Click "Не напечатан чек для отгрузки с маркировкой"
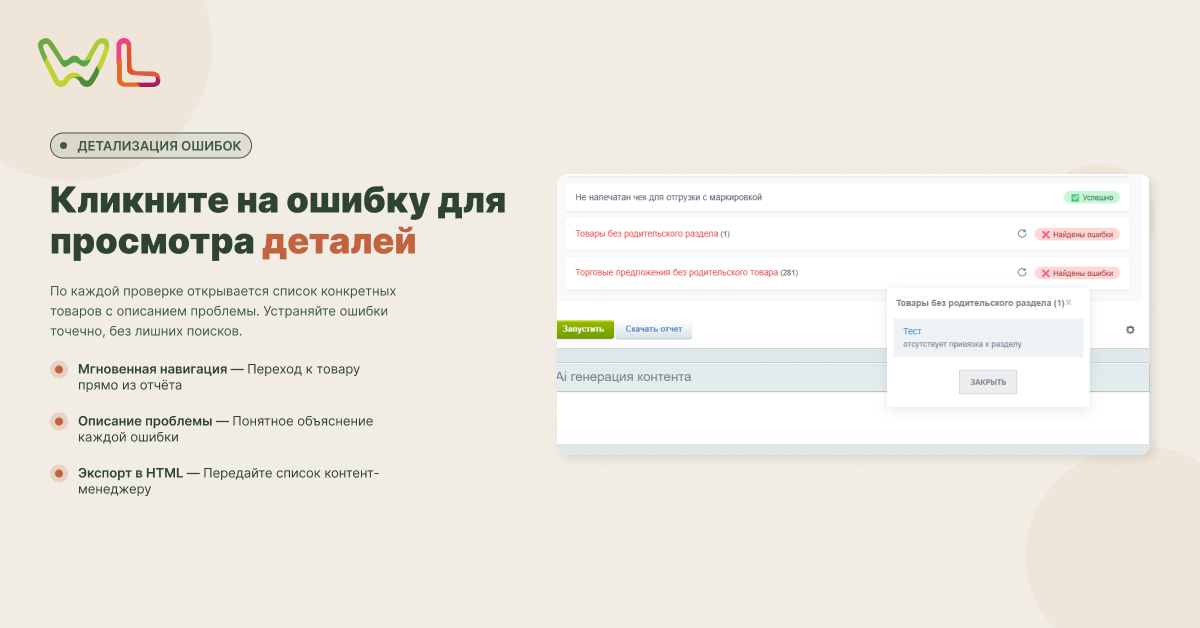Image resolution: width=1200 pixels, height=628 pixels. [669, 198]
